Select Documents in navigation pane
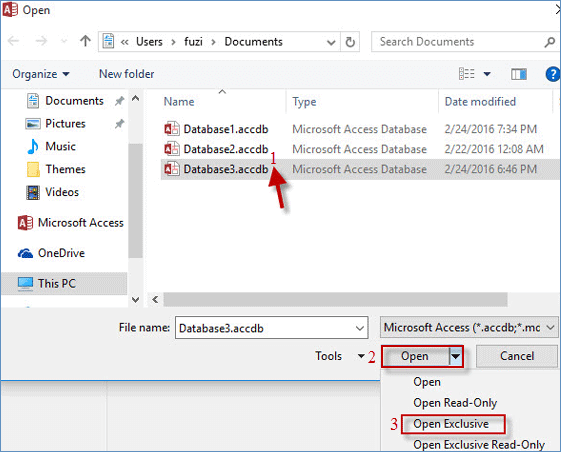 [x=74, y=101]
